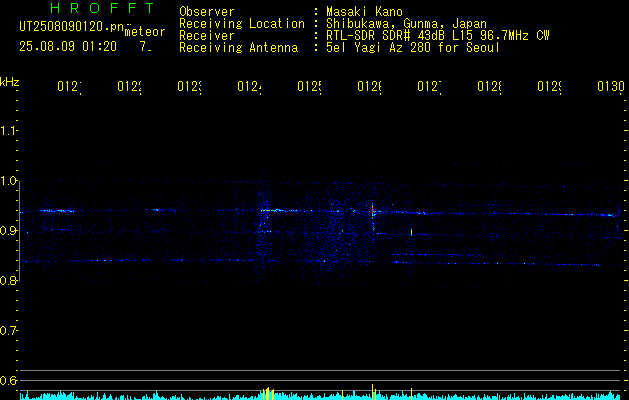The height and width of the screenshot is (400, 629).
Task: Click the kHz axis unit label
Action: (x=9, y=82)
